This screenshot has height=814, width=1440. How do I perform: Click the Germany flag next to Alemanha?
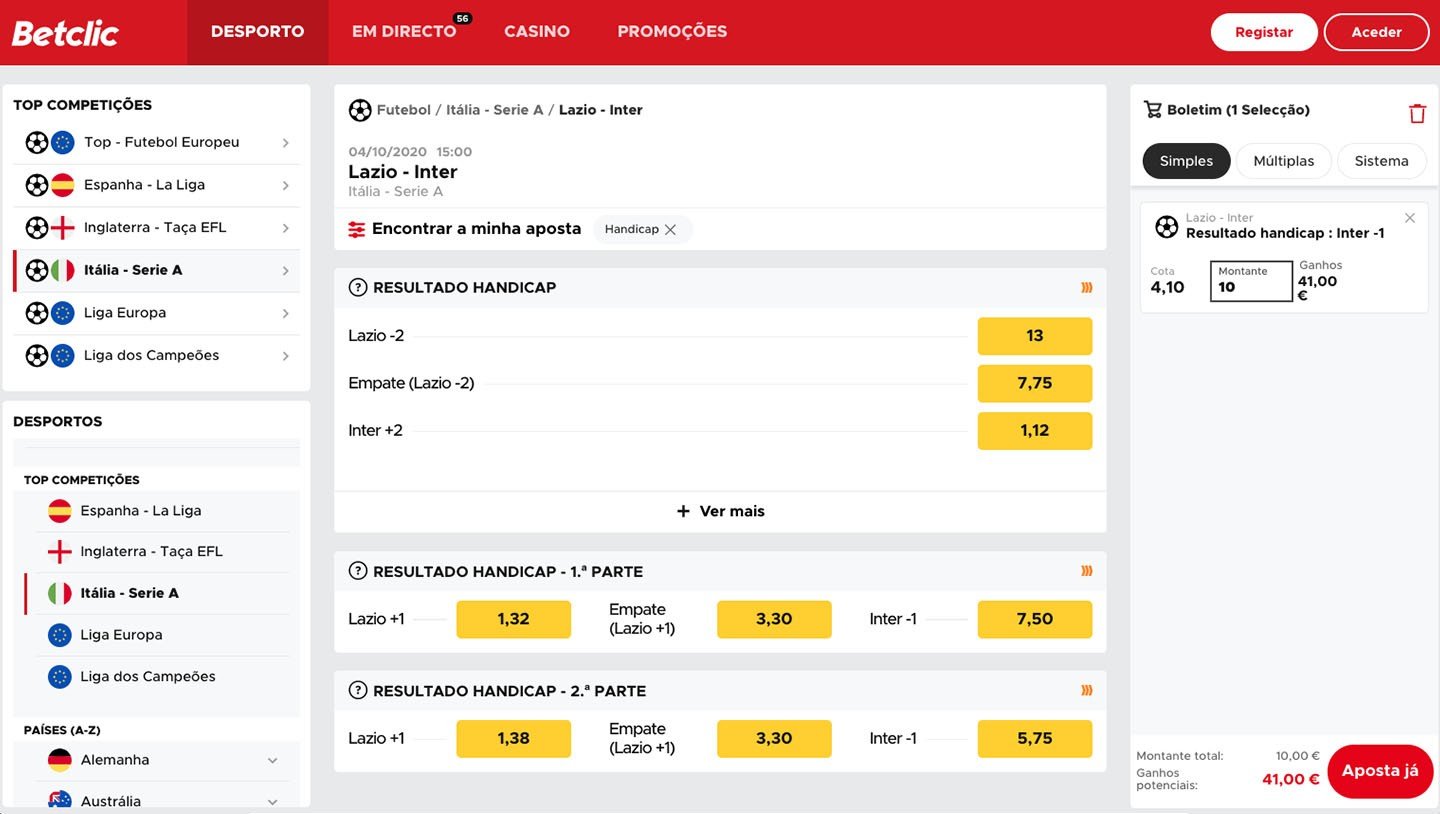pyautogui.click(x=58, y=760)
